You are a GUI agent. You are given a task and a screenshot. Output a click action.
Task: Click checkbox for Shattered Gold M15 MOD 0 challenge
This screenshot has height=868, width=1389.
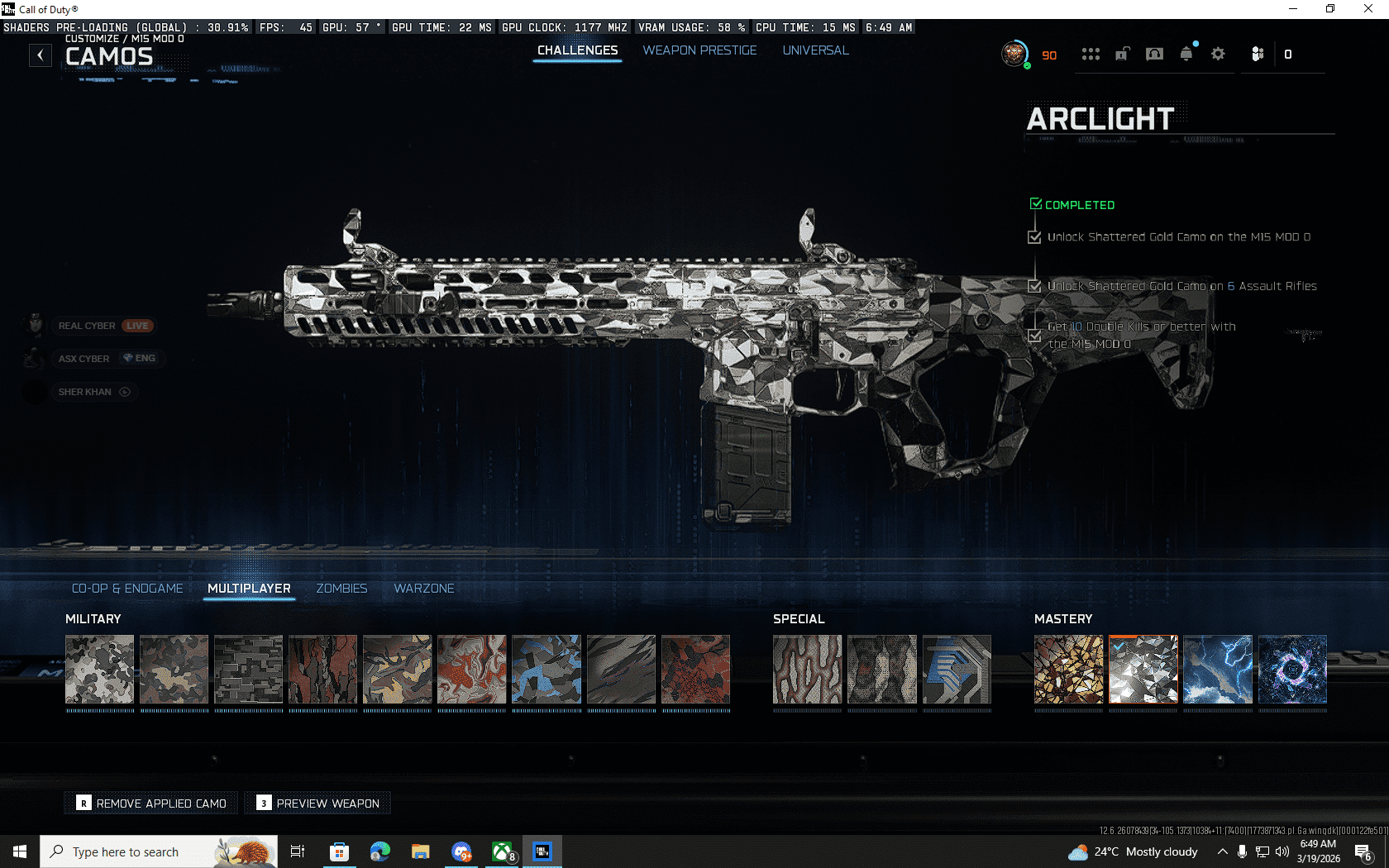tap(1034, 237)
